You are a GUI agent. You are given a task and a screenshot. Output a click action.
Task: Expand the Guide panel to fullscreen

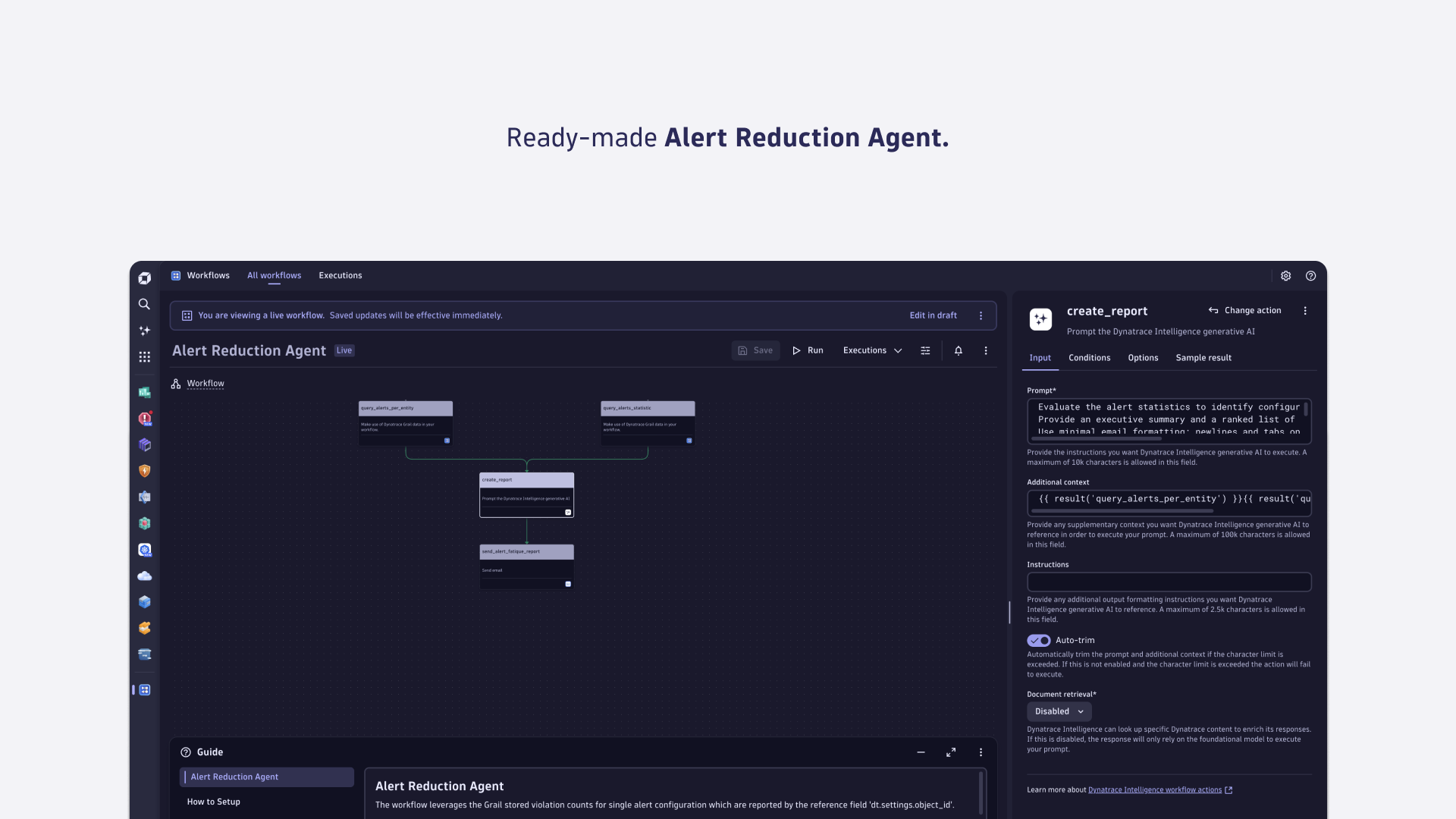click(x=950, y=752)
